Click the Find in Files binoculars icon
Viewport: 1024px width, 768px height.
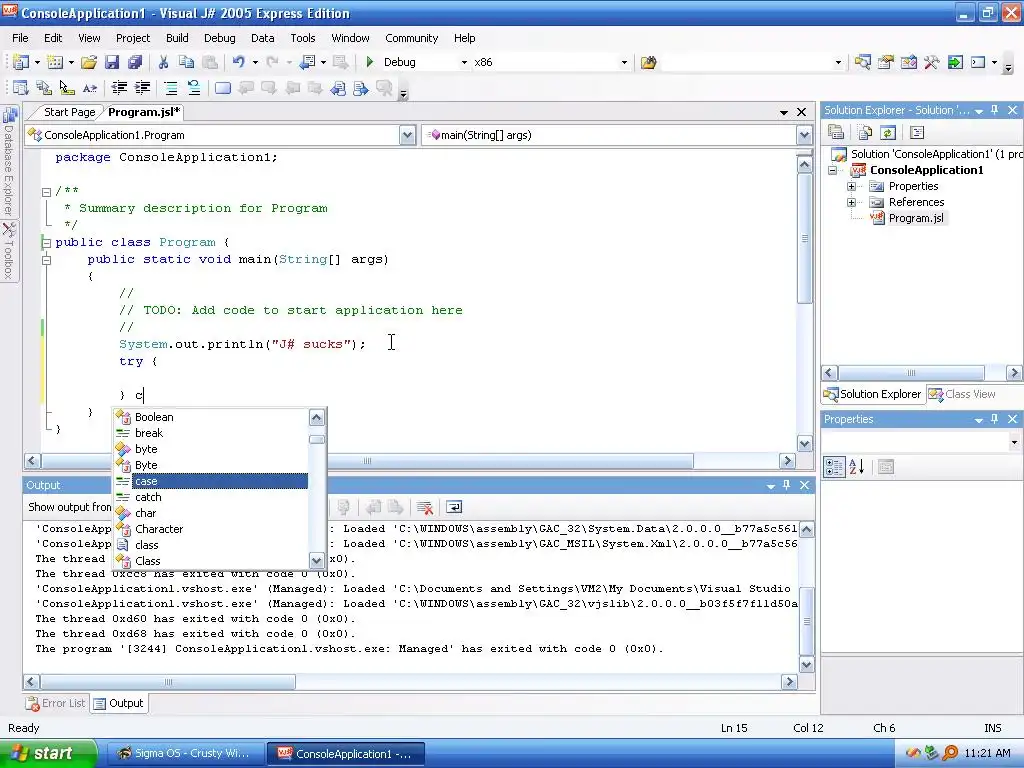pos(648,62)
